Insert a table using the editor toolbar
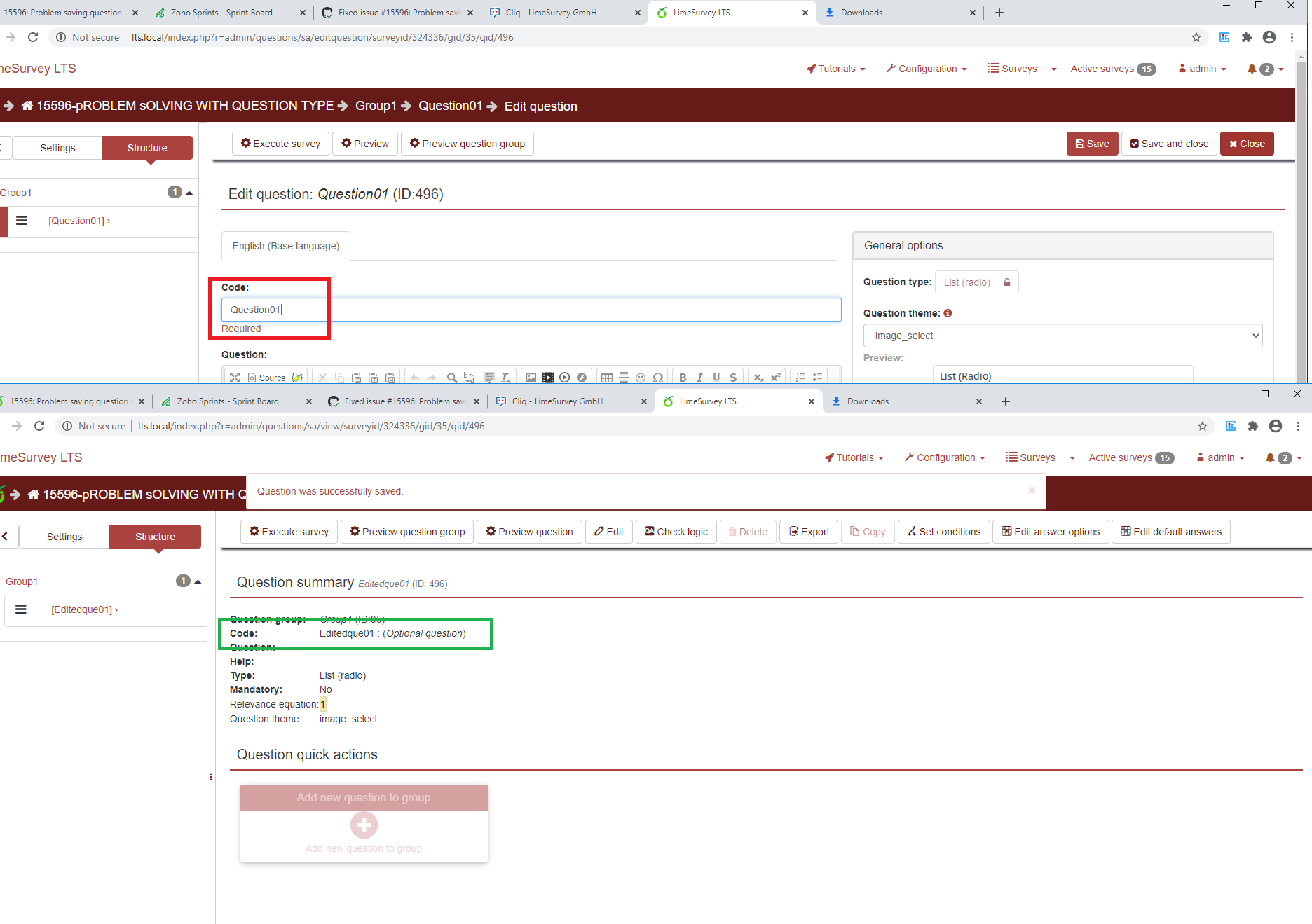 (x=607, y=378)
